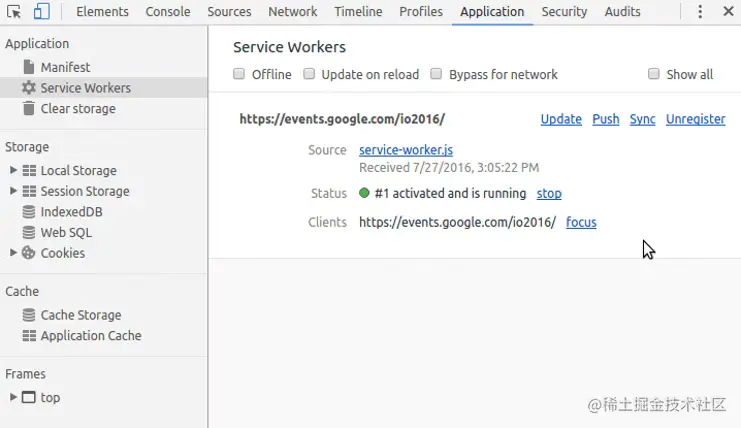The height and width of the screenshot is (428, 741).
Task: Switch to the Network tab
Action: pos(293,12)
